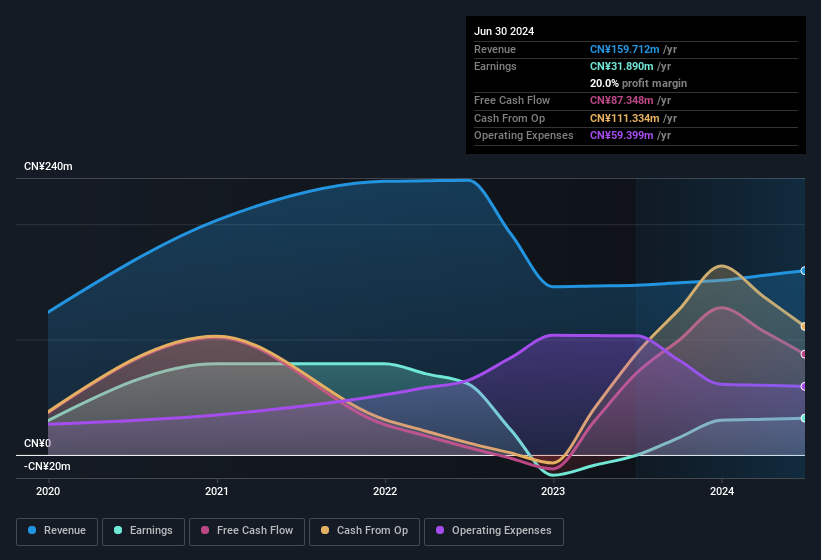Toggle the Free Cash Flow legend button
The height and width of the screenshot is (560, 821).
tap(247, 532)
